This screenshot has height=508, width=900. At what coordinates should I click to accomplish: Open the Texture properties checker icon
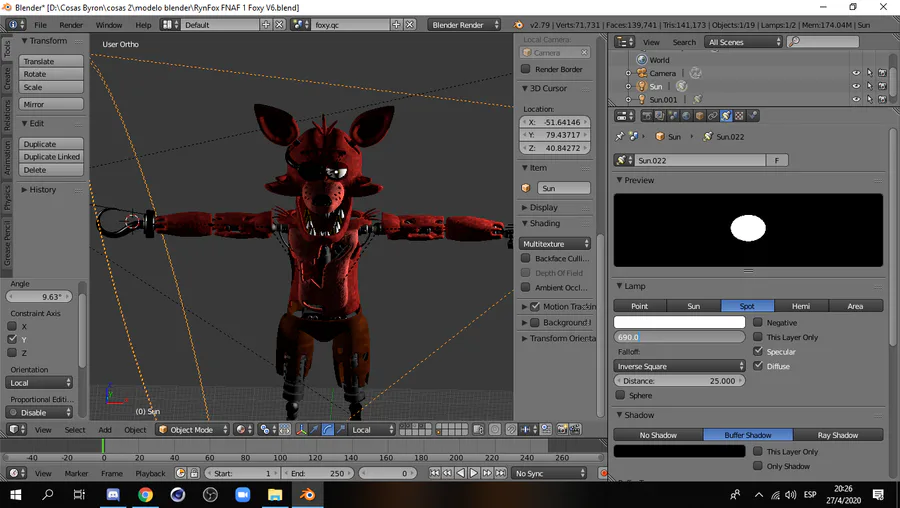[739, 116]
